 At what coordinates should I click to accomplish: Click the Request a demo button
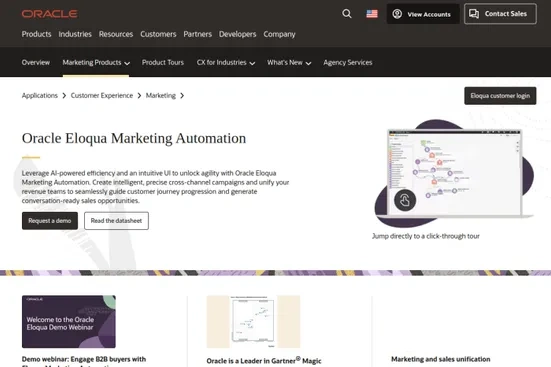(50, 221)
